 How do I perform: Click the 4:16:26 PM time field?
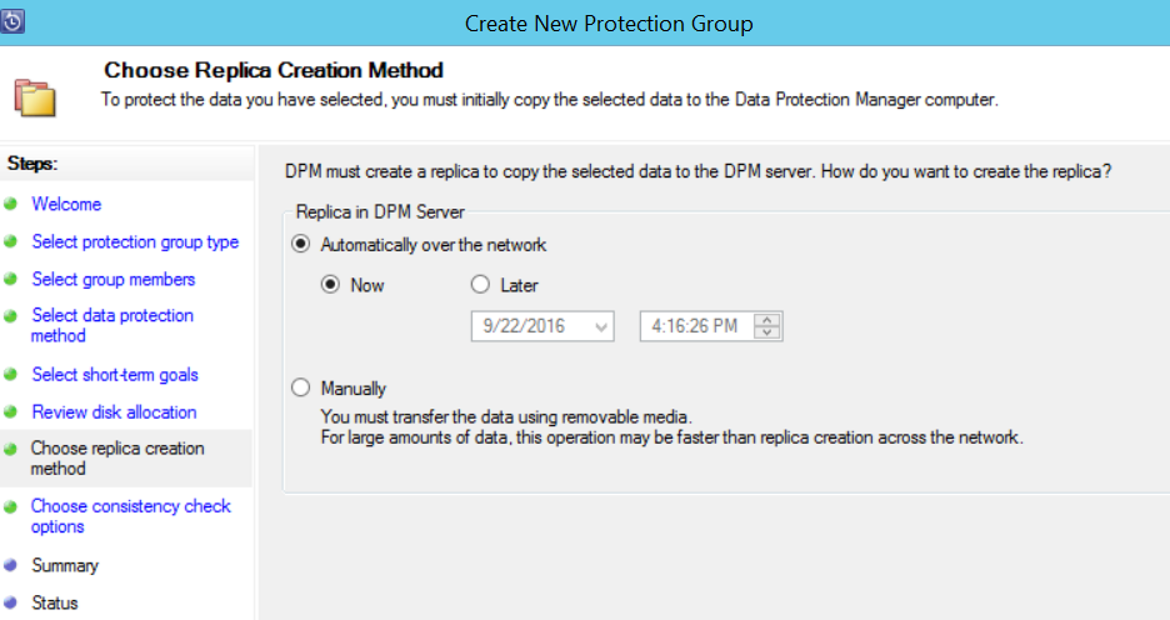(695, 326)
